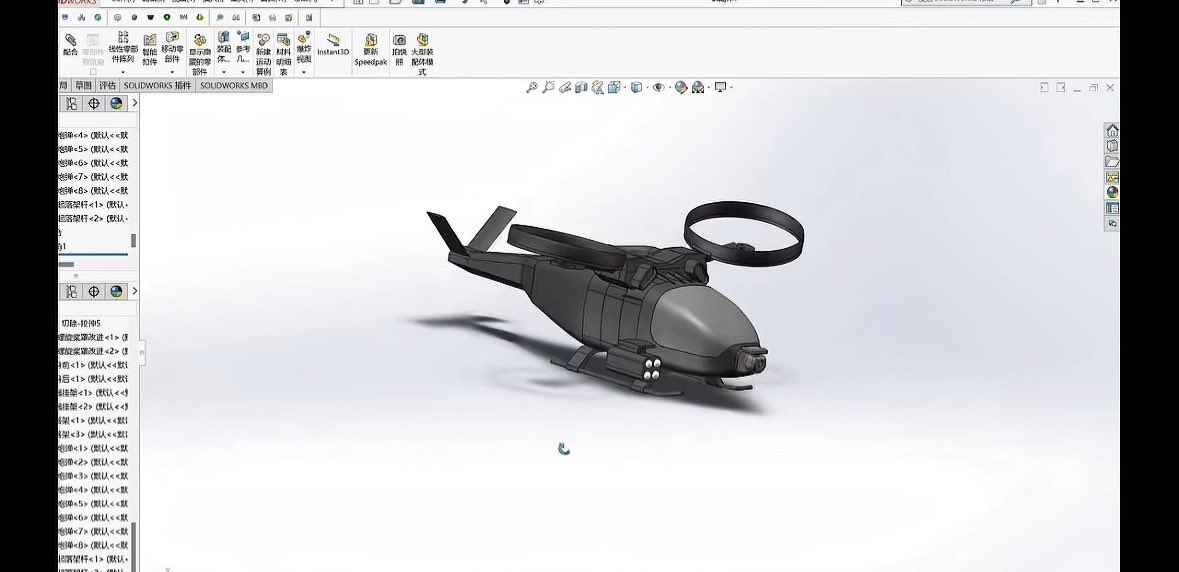
Task: Click Zoom to Fit in view toolbar
Action: (x=532, y=88)
